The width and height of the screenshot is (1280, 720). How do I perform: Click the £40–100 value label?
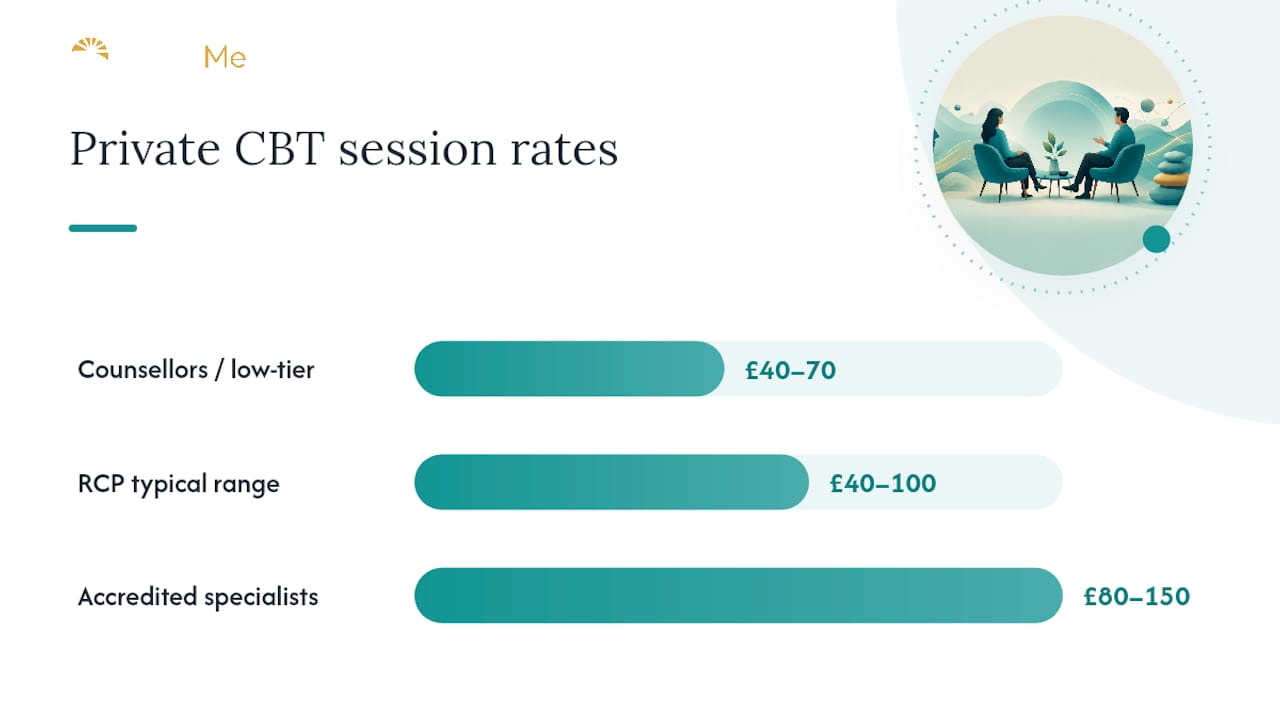(x=883, y=484)
